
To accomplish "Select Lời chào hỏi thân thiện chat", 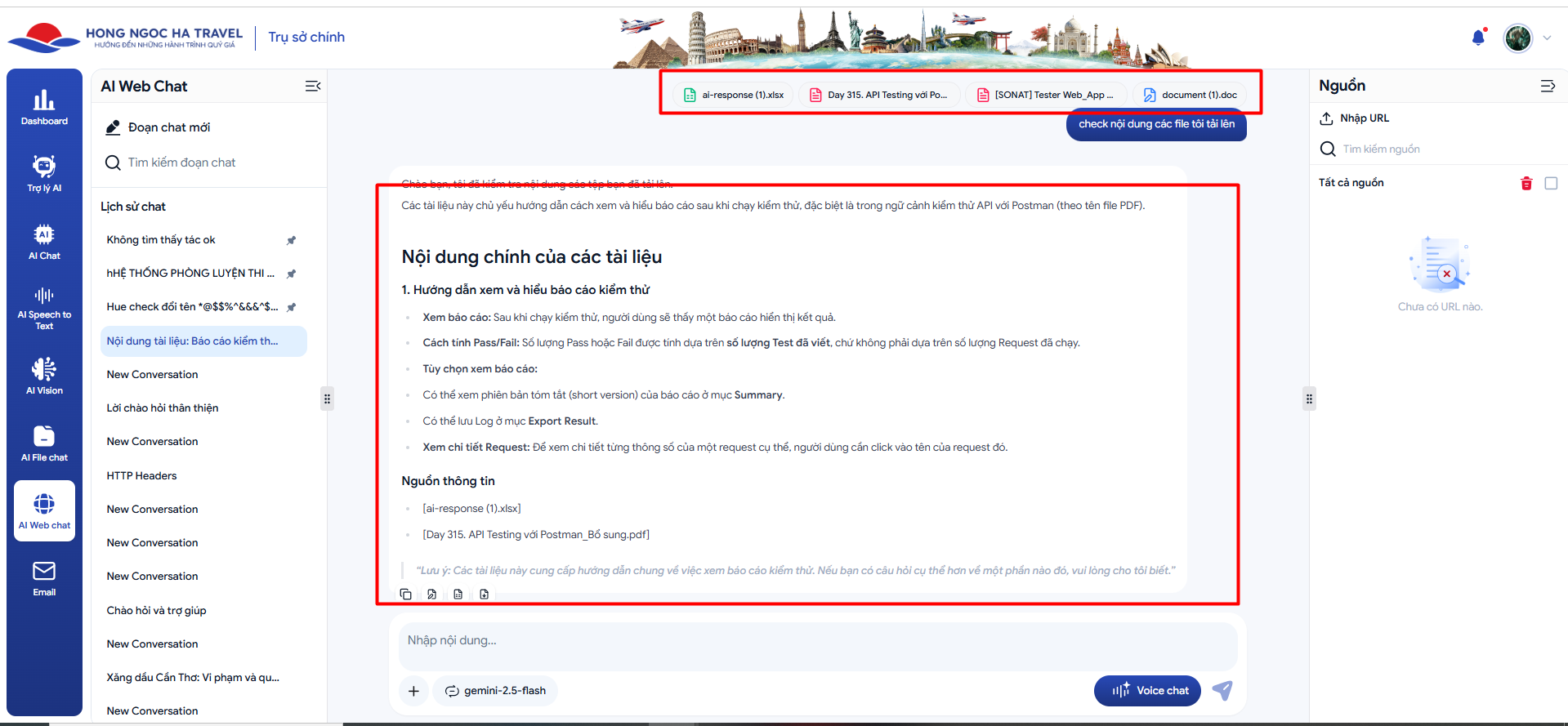I will tap(163, 408).
